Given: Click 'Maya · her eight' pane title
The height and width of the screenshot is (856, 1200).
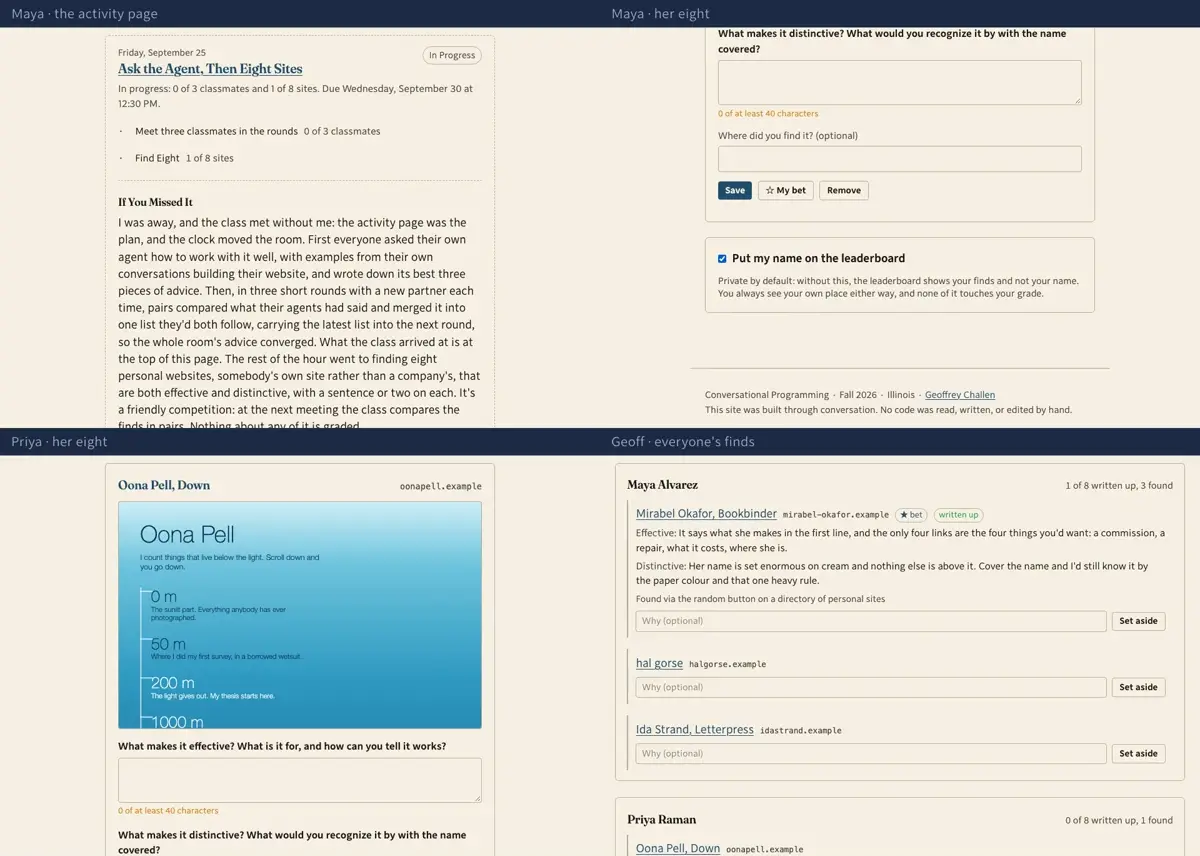Looking at the screenshot, I should (660, 14).
